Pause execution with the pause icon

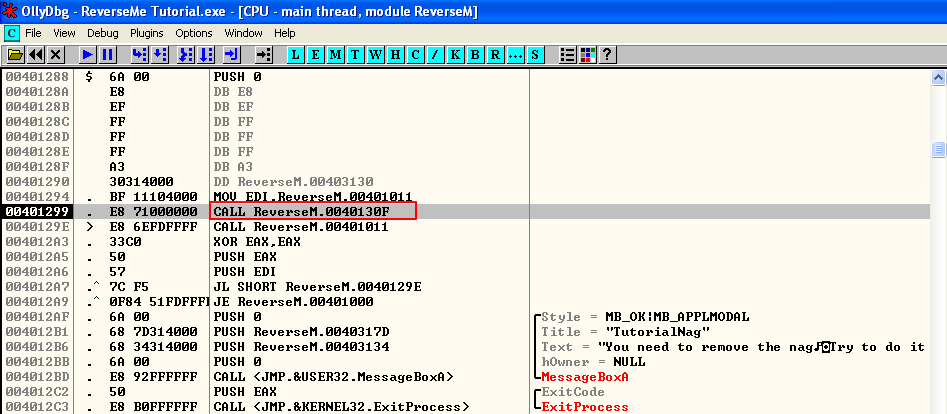[108, 55]
